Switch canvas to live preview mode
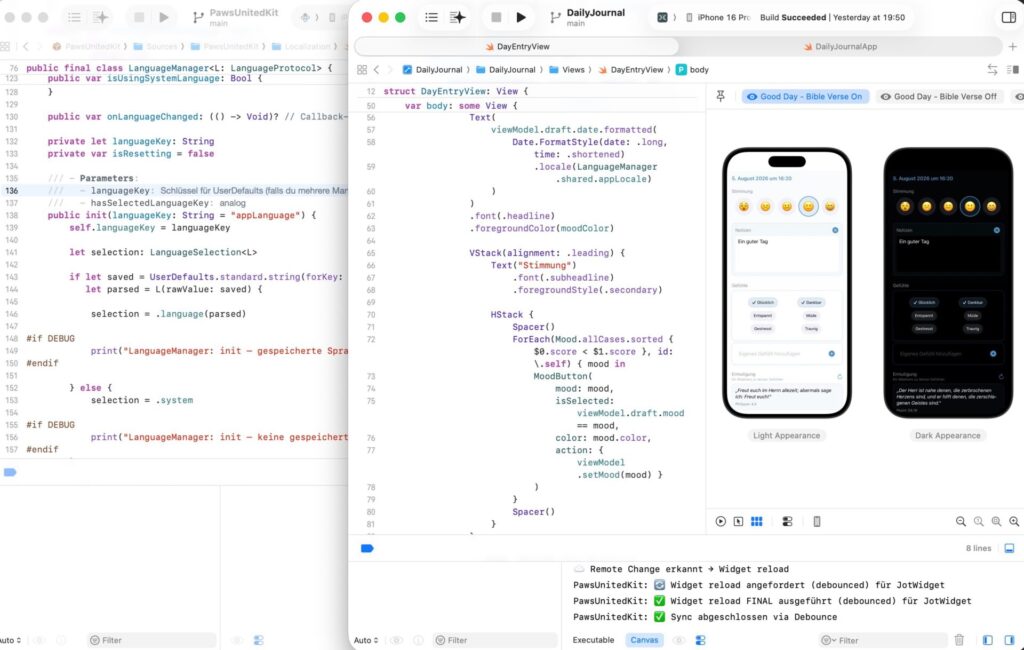Image resolution: width=1024 pixels, height=650 pixels. [x=720, y=521]
